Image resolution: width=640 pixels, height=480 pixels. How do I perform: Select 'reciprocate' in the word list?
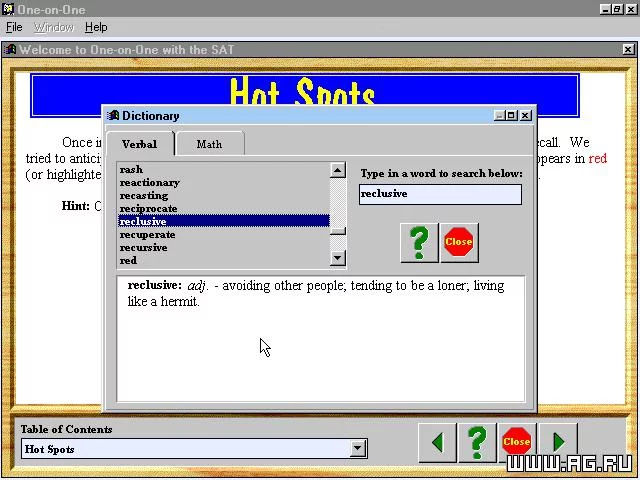pos(224,209)
